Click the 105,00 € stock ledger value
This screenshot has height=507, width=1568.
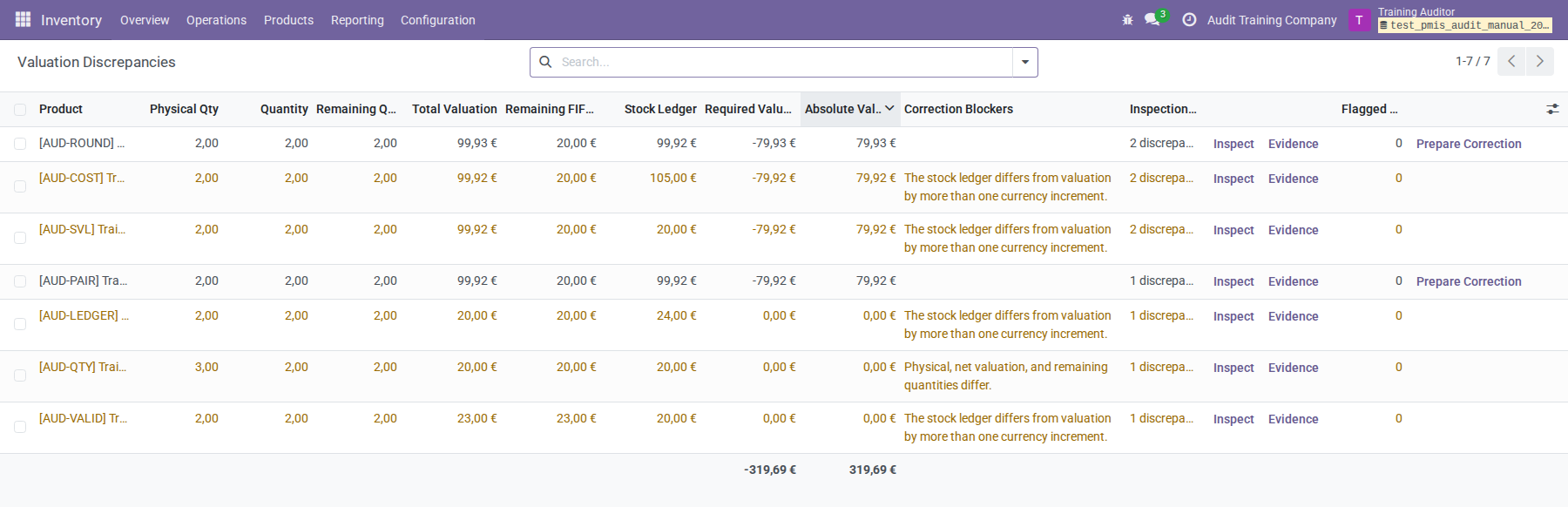click(x=673, y=178)
